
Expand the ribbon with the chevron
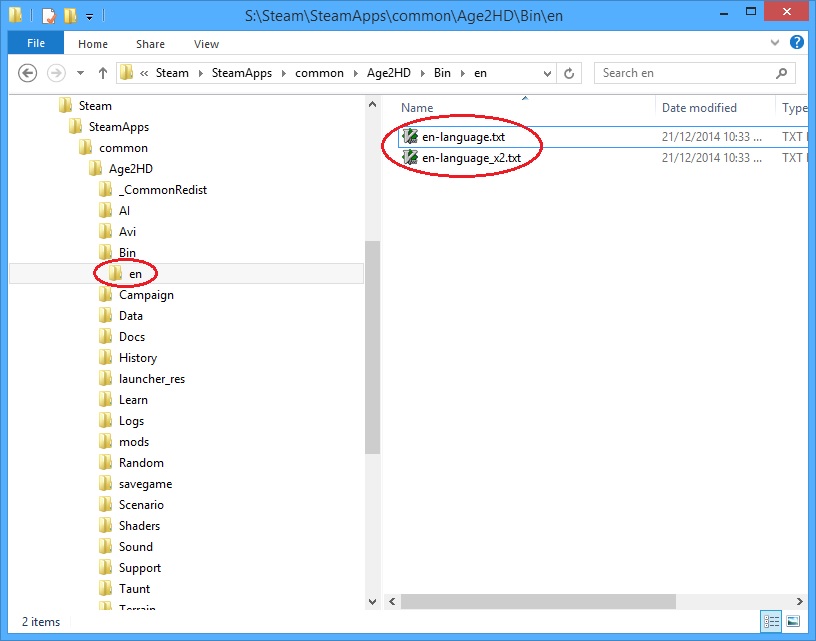click(x=774, y=43)
